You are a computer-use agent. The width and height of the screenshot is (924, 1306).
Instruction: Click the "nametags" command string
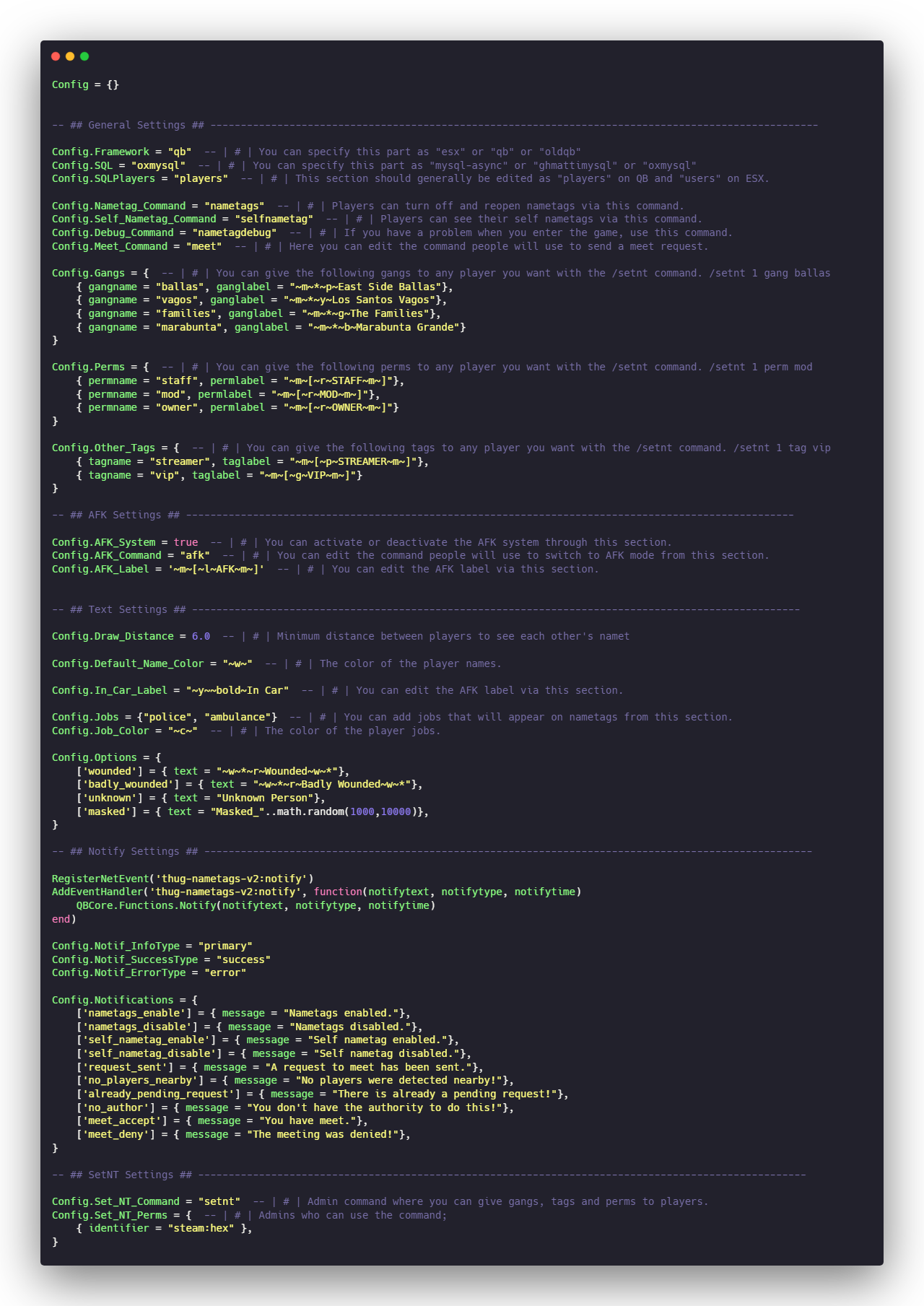pos(235,206)
